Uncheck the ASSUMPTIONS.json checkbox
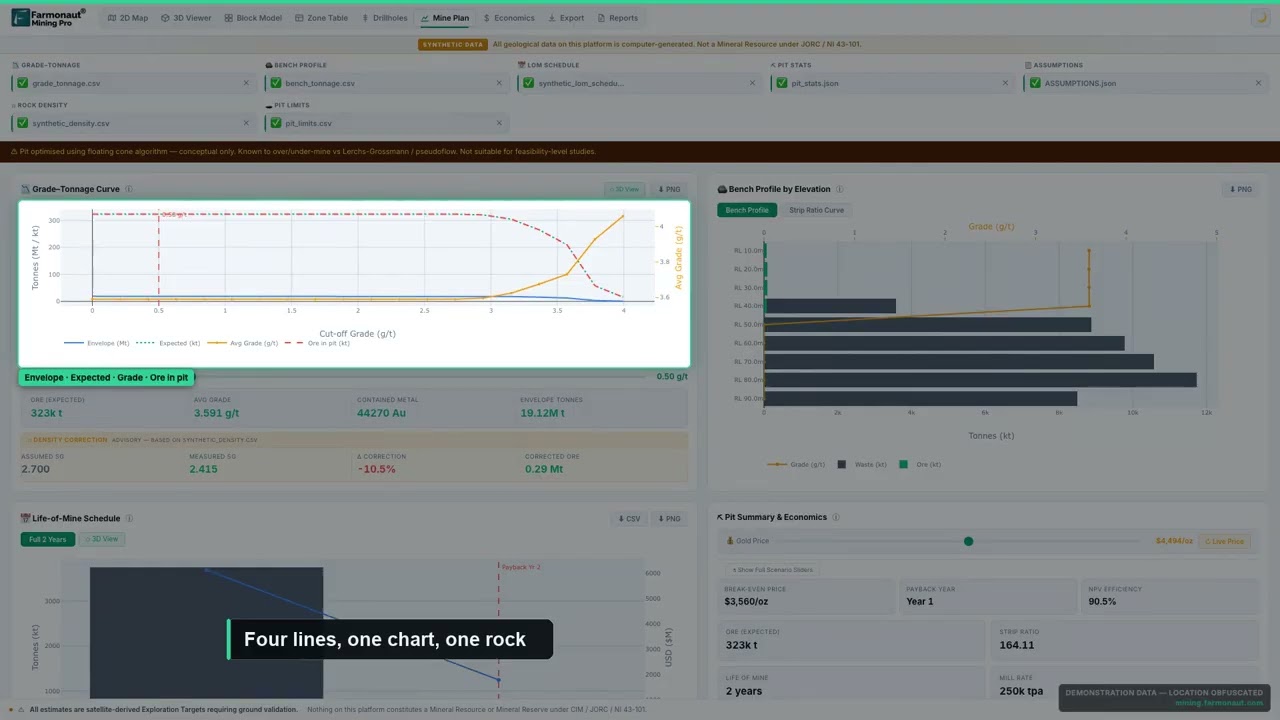 [1035, 83]
